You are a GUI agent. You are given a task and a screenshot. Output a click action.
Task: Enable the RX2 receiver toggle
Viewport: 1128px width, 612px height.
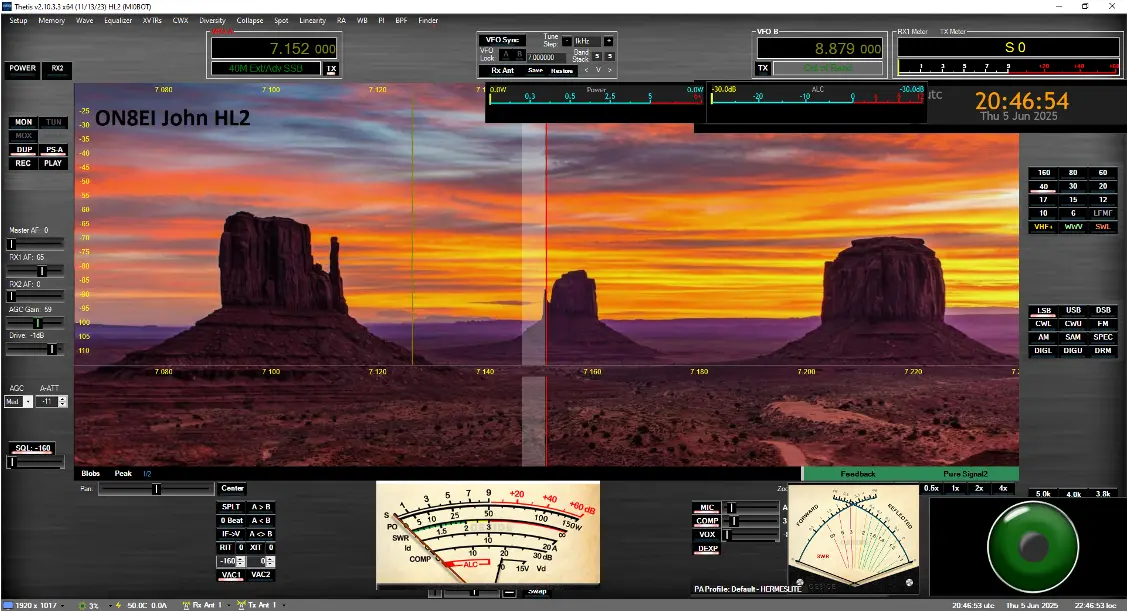[x=57, y=69]
